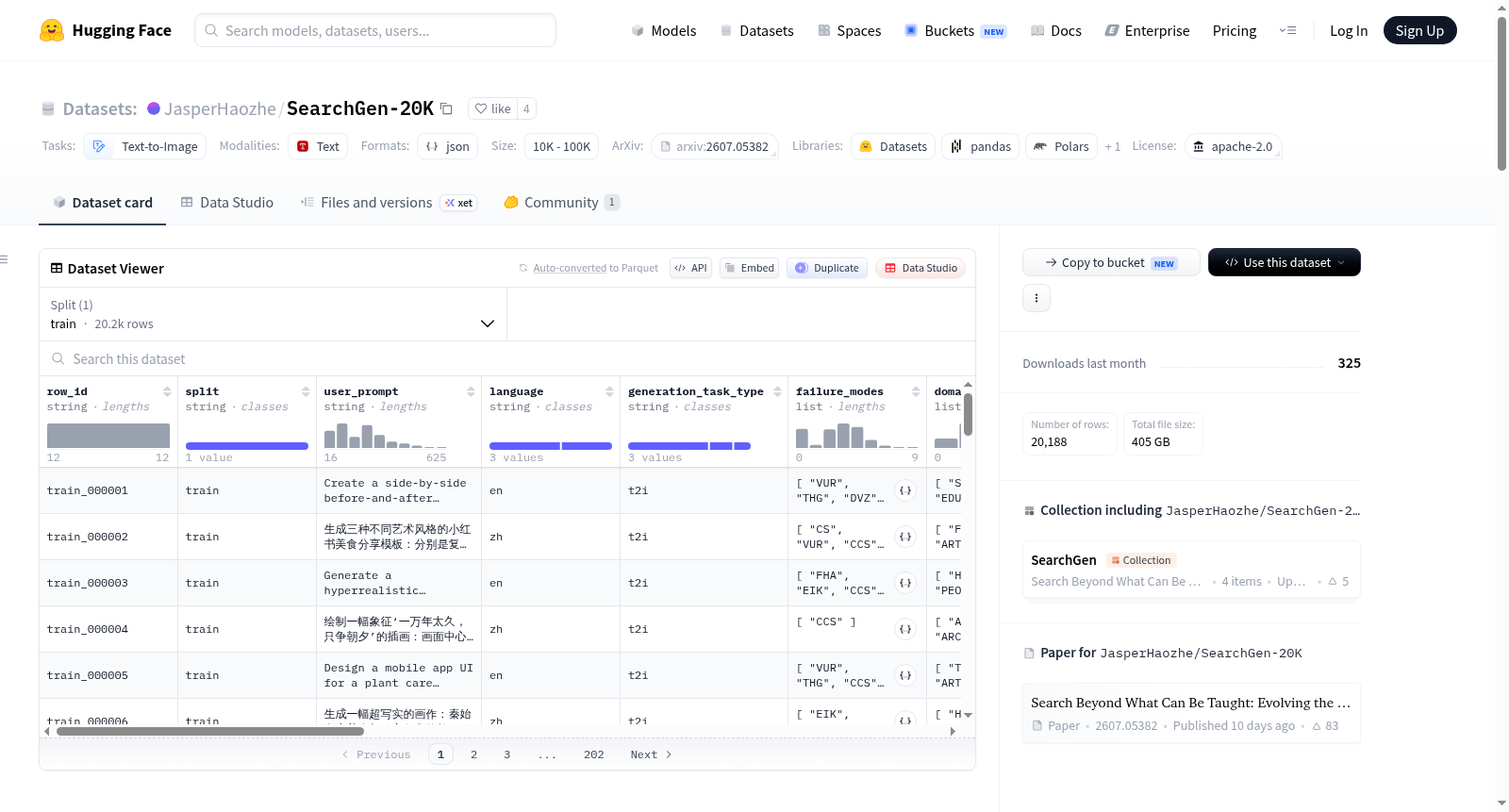Viewport: 1509px width, 812px height.
Task: Filter by the apache-2.0 license tag
Action: coord(1234,146)
